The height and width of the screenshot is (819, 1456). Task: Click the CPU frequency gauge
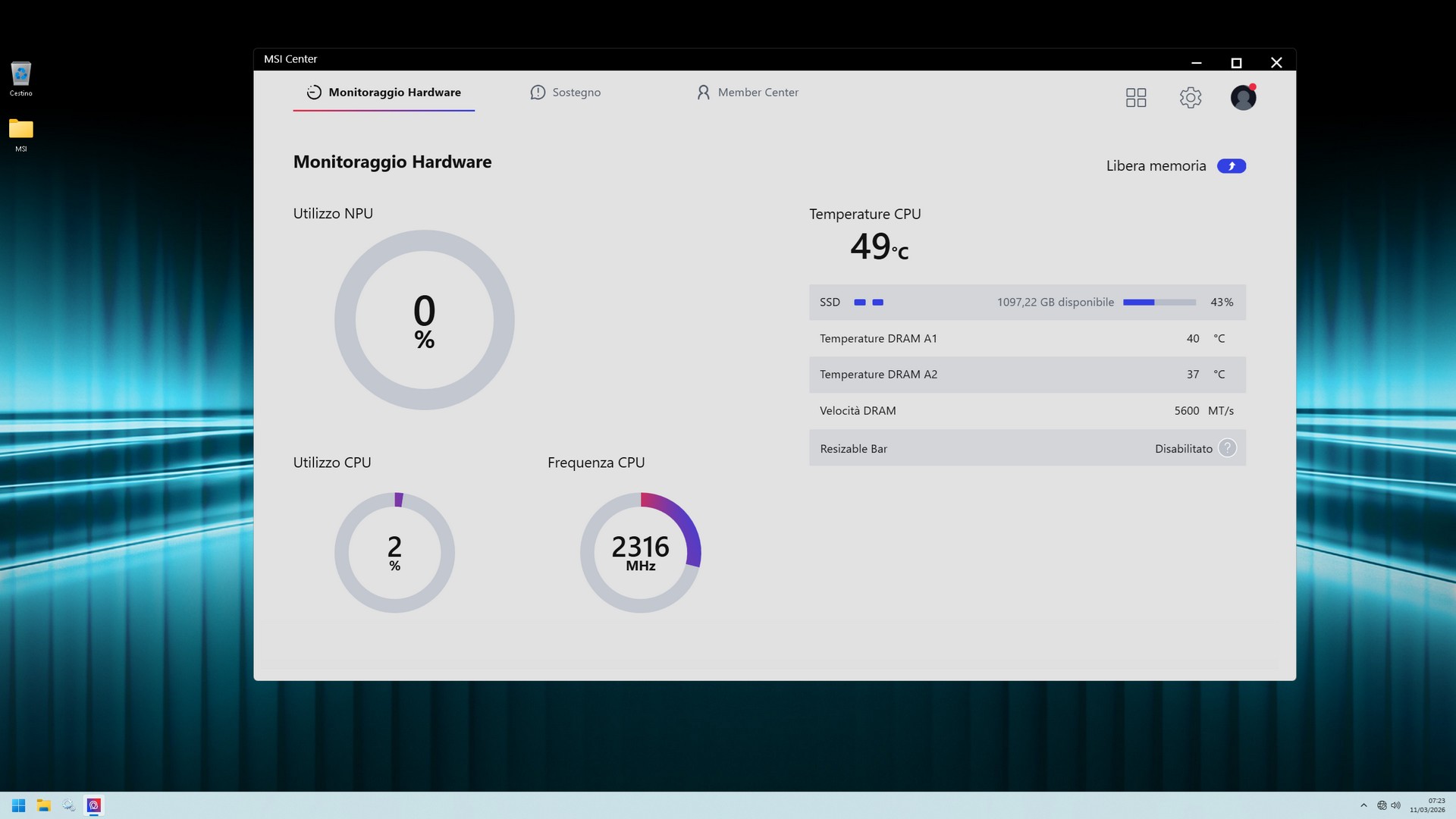click(x=640, y=553)
